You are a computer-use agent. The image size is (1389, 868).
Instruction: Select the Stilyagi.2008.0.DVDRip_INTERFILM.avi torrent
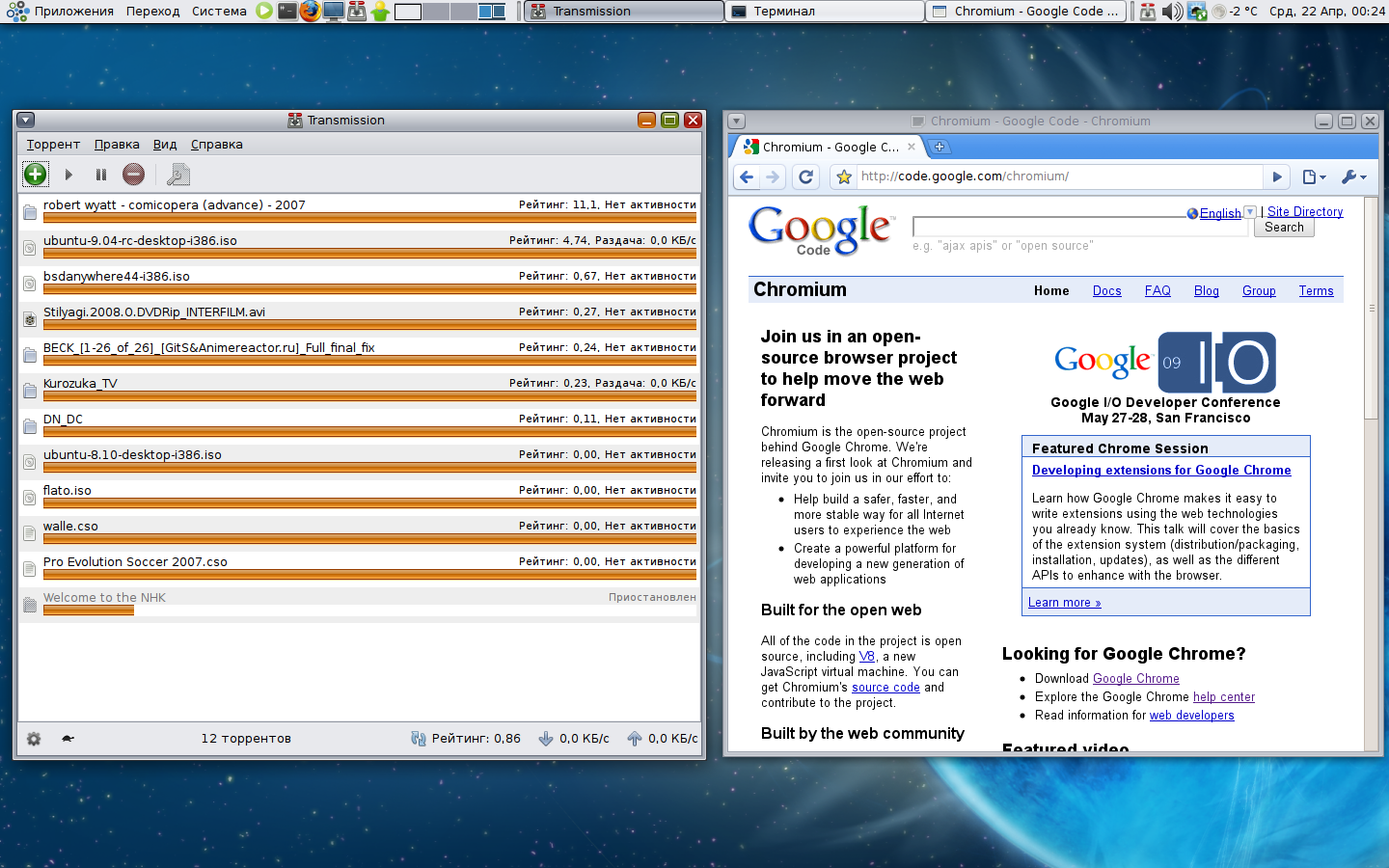tap(360, 318)
